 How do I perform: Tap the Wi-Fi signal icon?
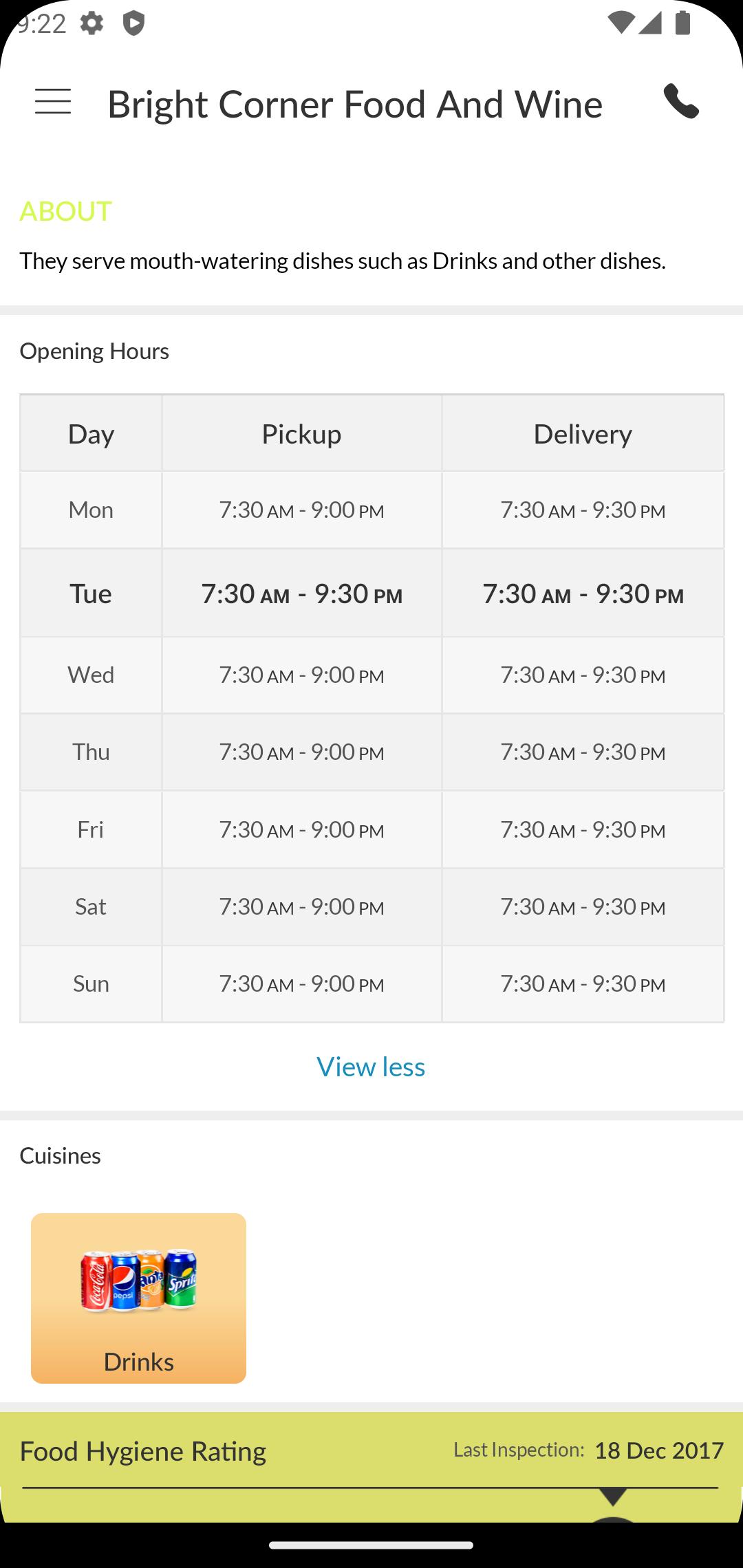[x=621, y=23]
